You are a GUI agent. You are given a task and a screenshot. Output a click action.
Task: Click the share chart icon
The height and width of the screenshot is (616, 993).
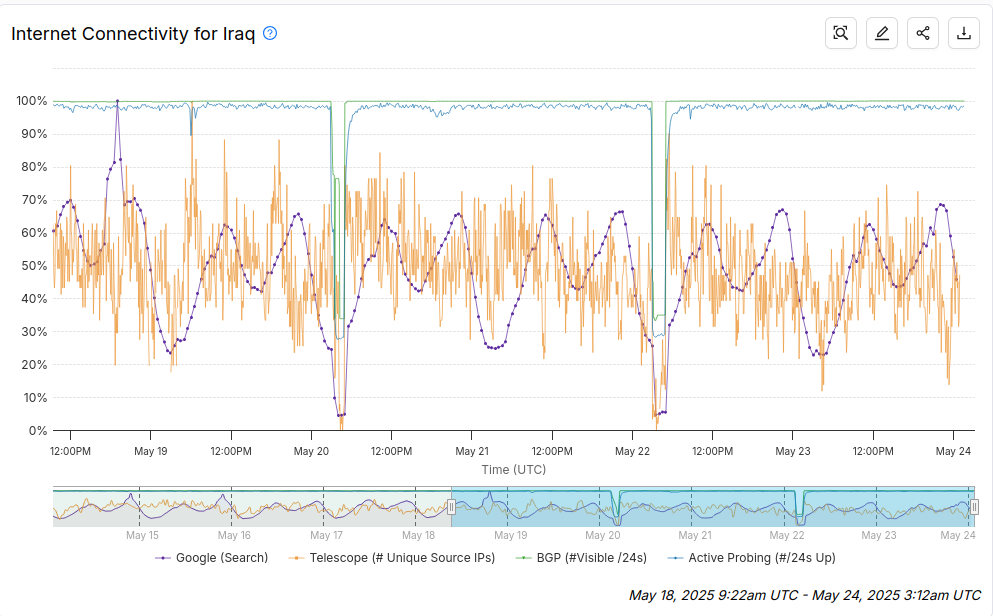pos(923,33)
